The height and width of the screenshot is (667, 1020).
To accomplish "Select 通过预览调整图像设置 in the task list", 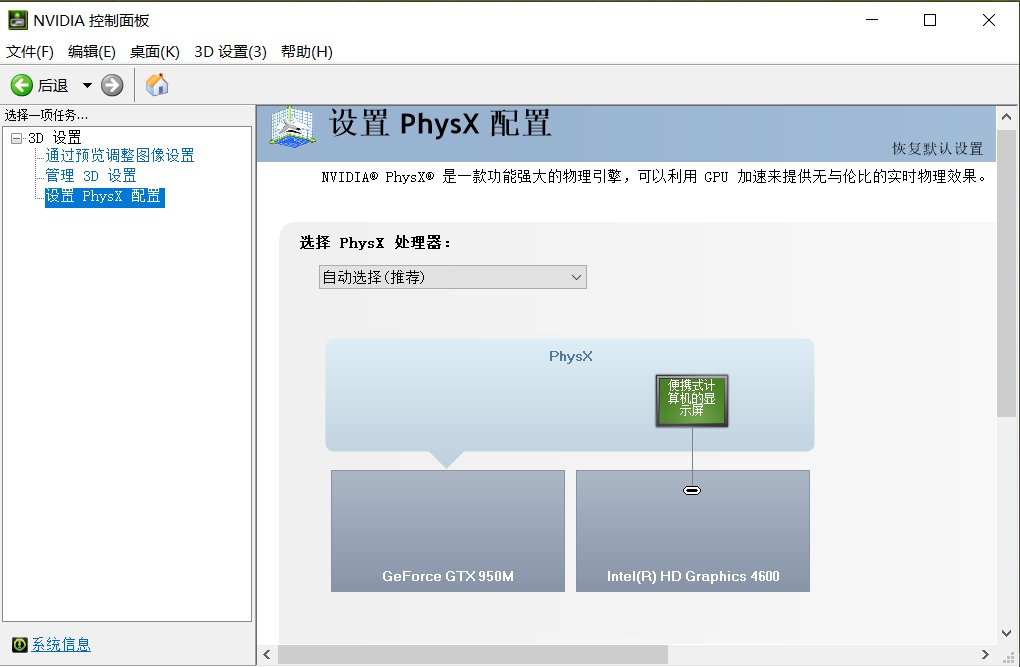I will [120, 155].
